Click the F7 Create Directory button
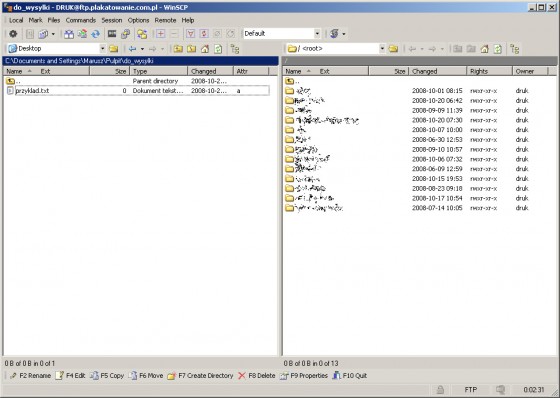Image resolution: width=560 pixels, height=398 pixels. 200,375
